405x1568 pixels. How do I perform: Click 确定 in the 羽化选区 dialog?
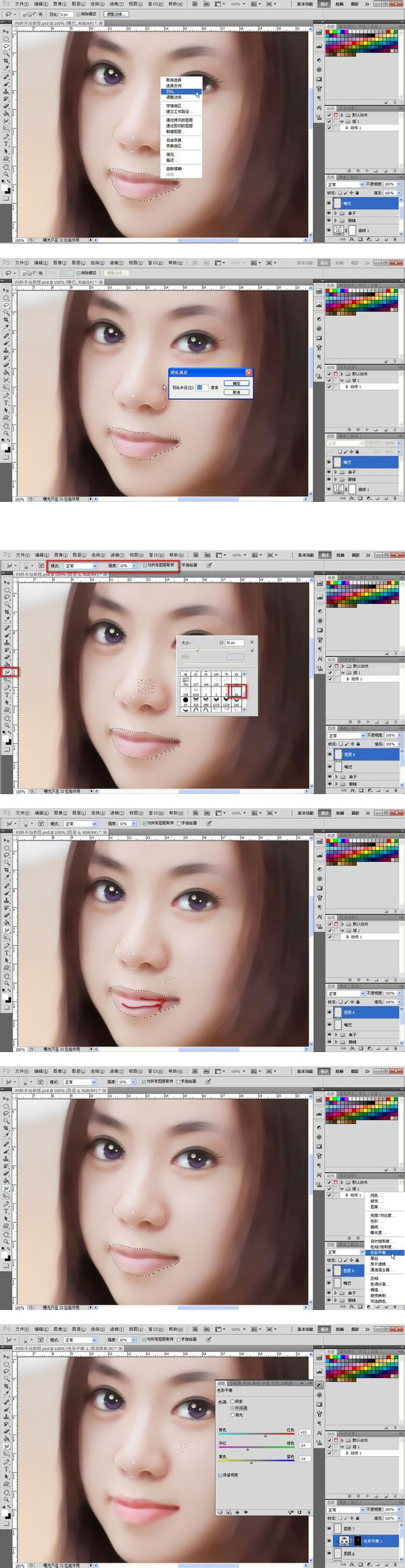(236, 383)
